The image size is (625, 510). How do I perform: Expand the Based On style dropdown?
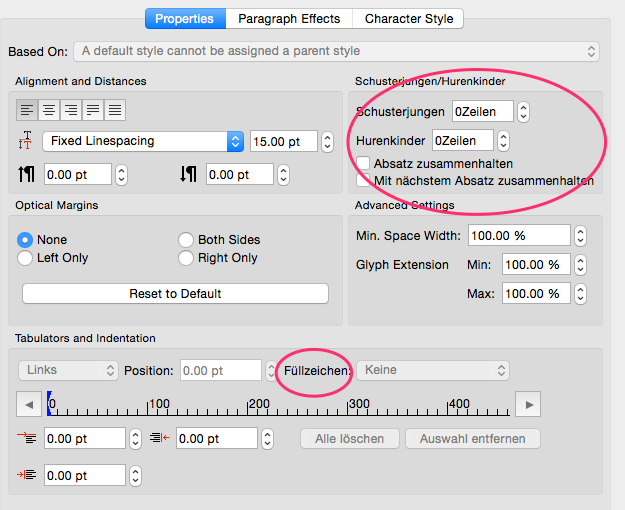coord(338,51)
